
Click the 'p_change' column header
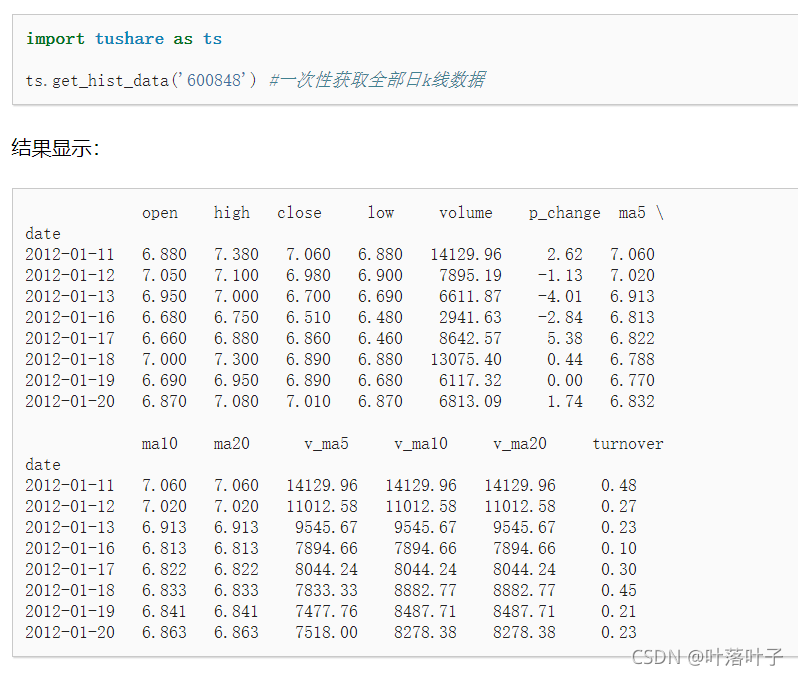click(x=564, y=212)
